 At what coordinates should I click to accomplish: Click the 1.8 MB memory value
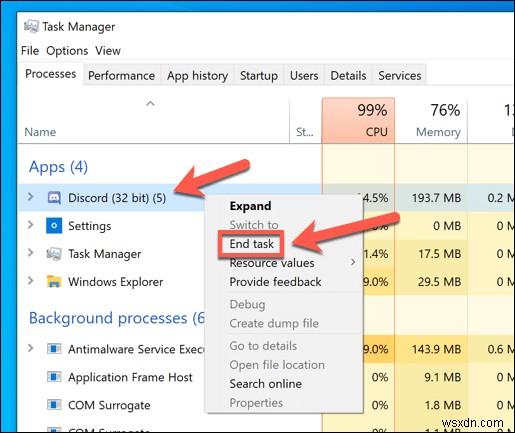(x=443, y=405)
